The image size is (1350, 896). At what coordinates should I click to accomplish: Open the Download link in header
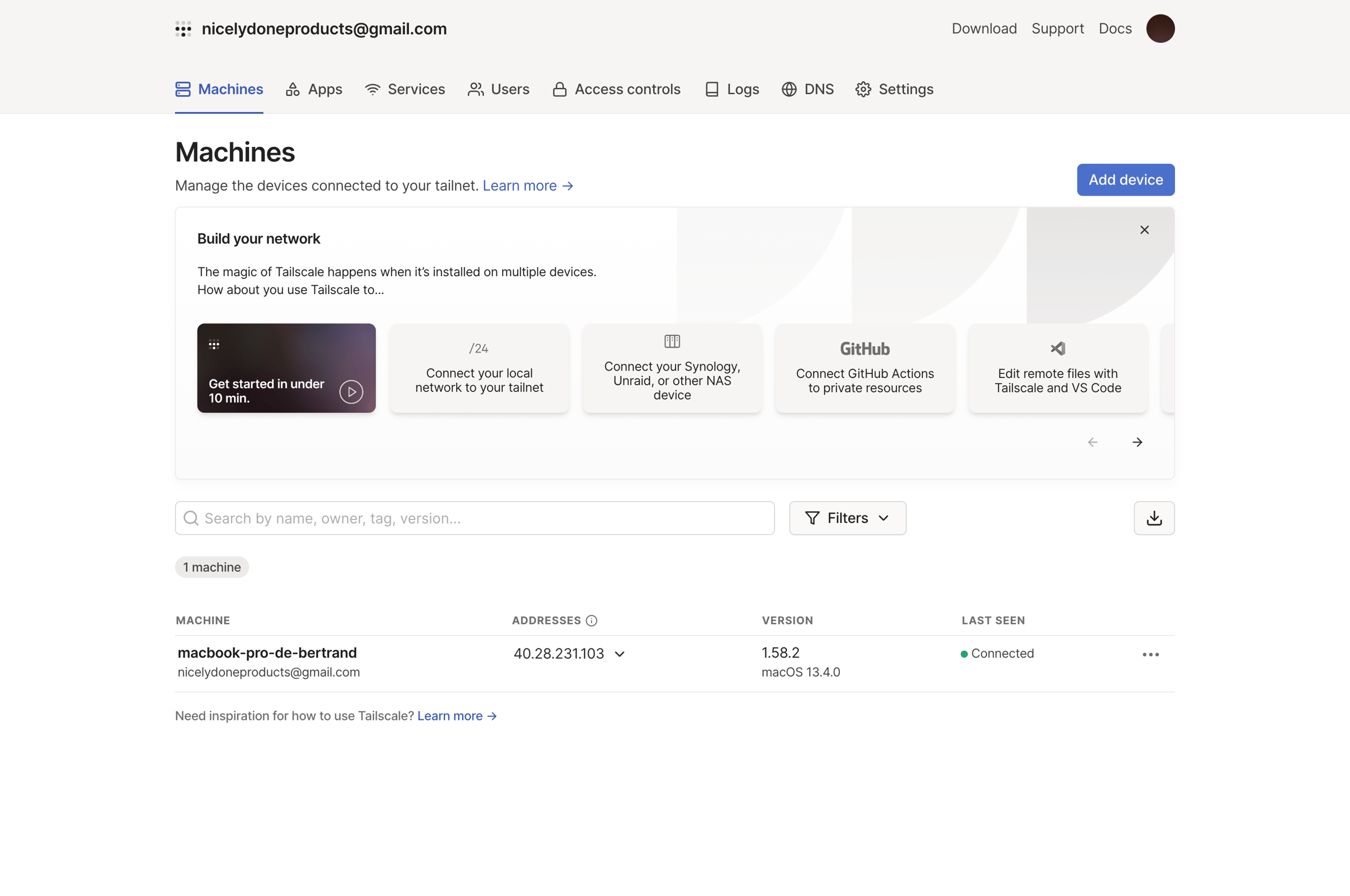984,29
